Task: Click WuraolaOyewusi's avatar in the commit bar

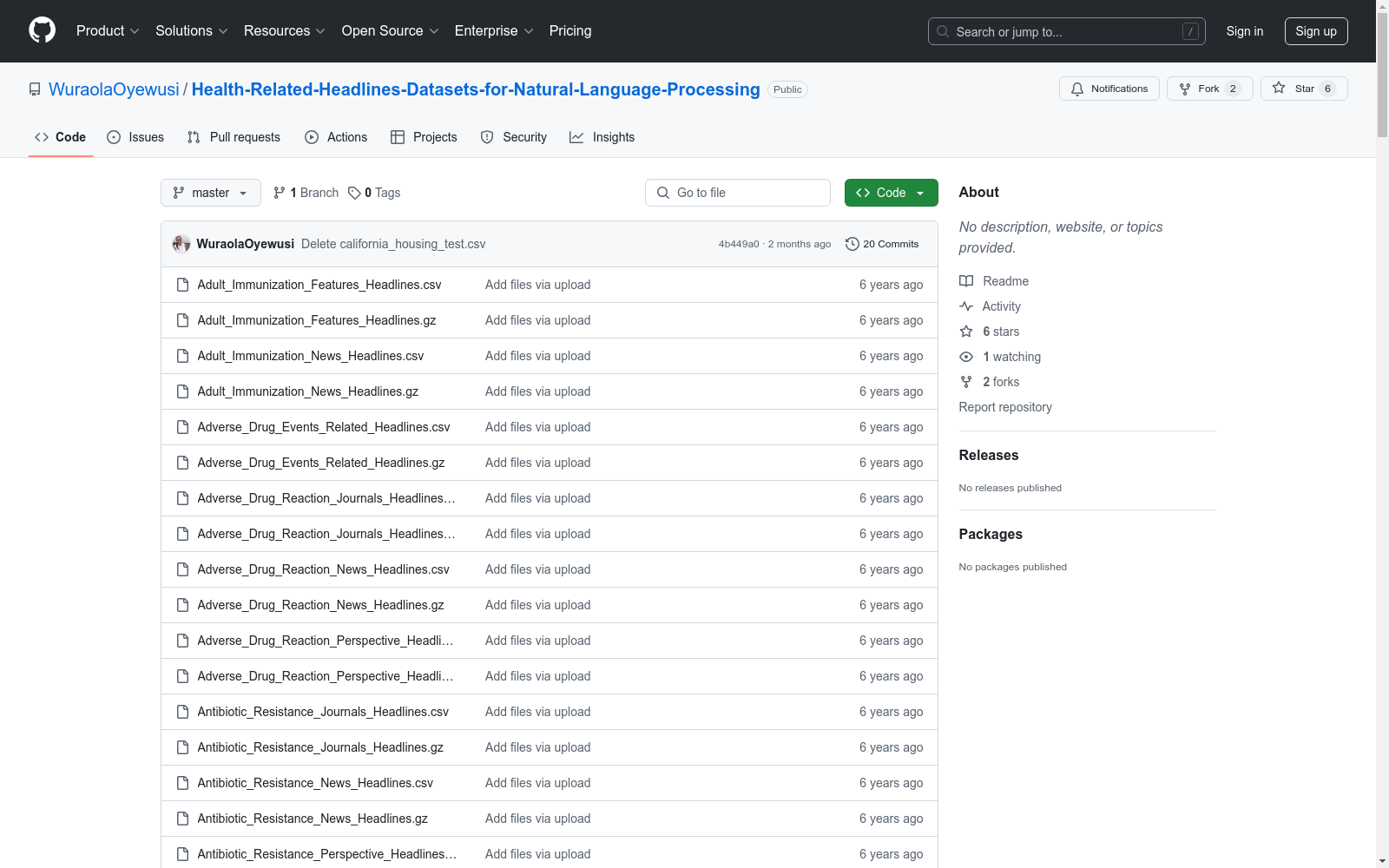Action: [x=181, y=244]
